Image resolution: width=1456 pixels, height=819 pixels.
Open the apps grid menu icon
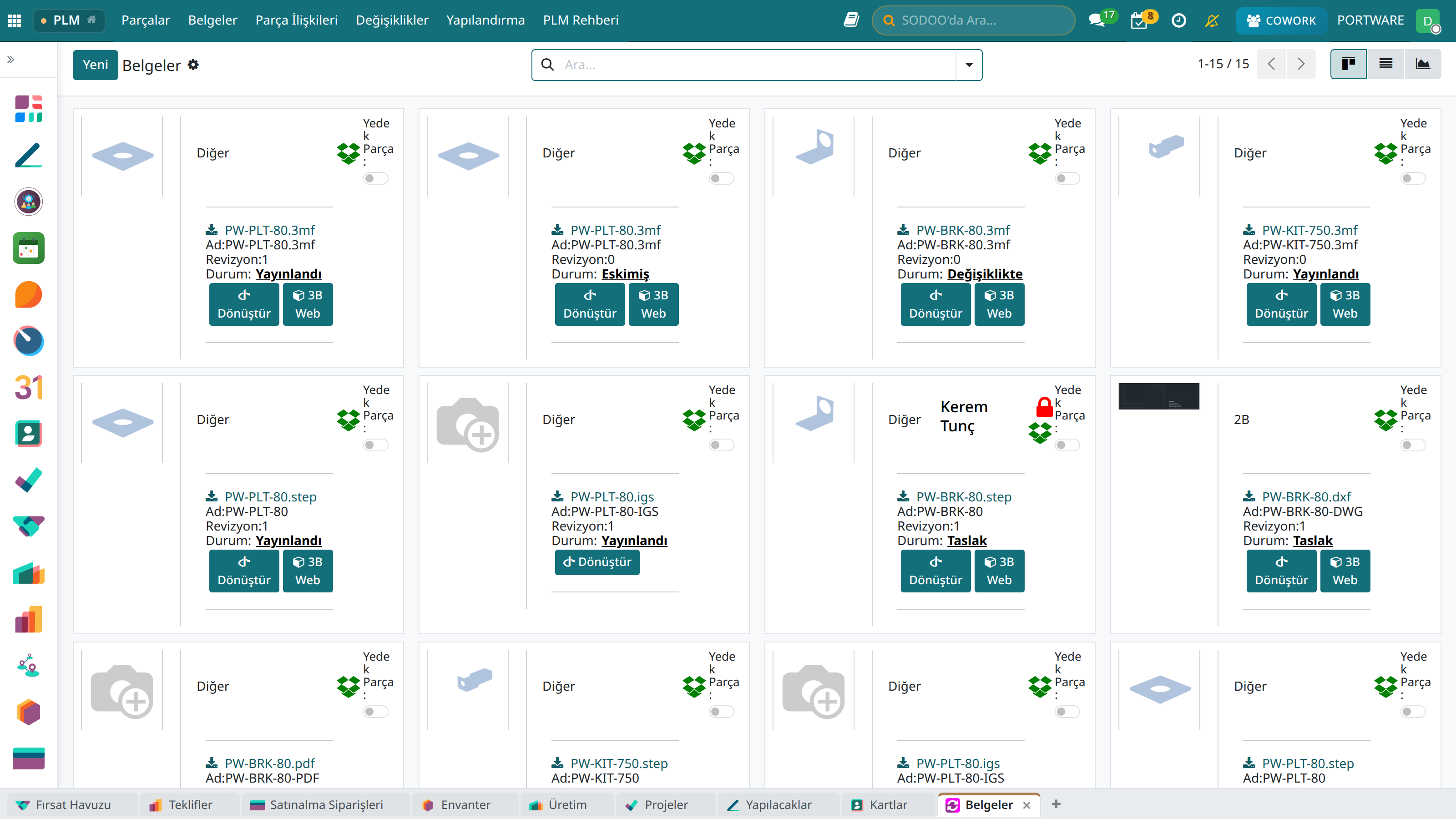[x=15, y=21]
